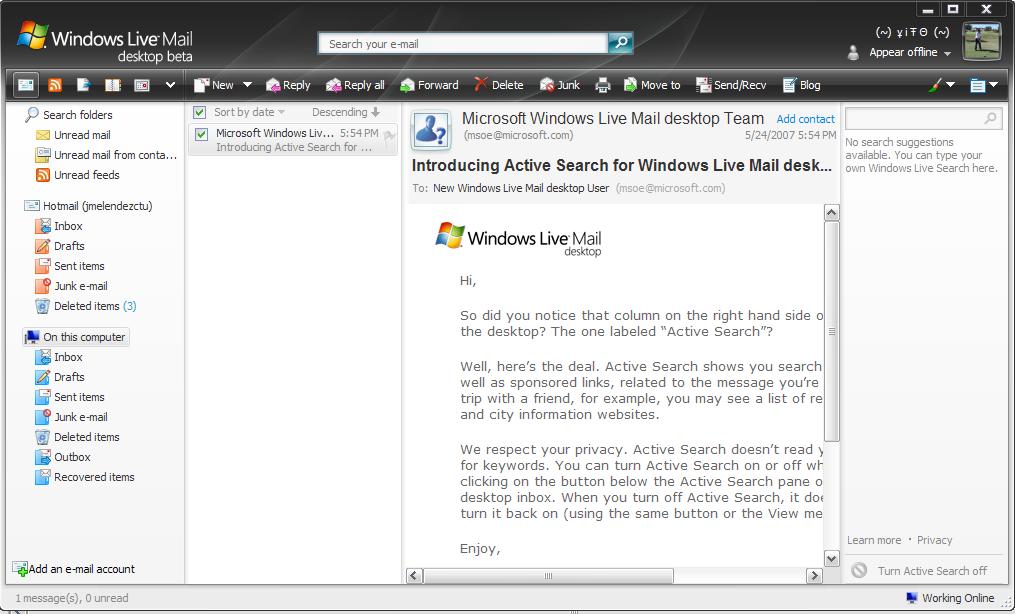Flag the Microsoft Windows Live message
Screen dimensions: 1015x614
(x=389, y=136)
